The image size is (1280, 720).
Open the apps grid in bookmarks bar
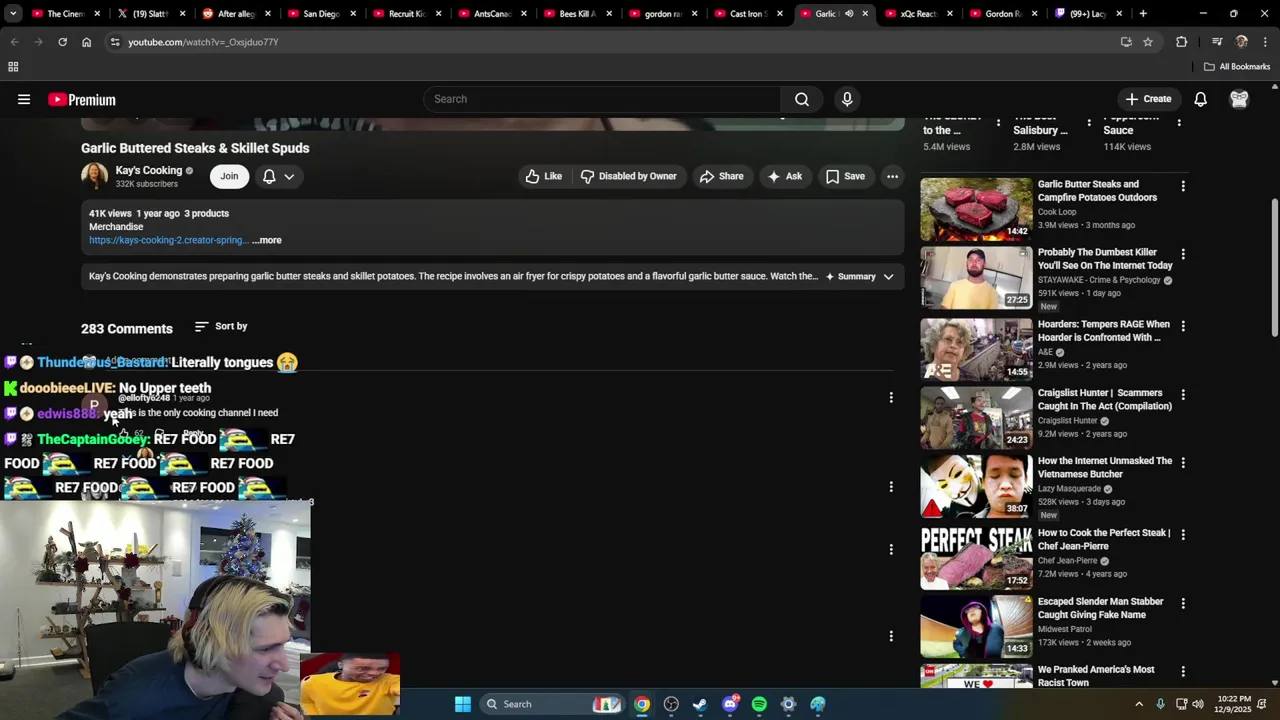click(x=13, y=67)
